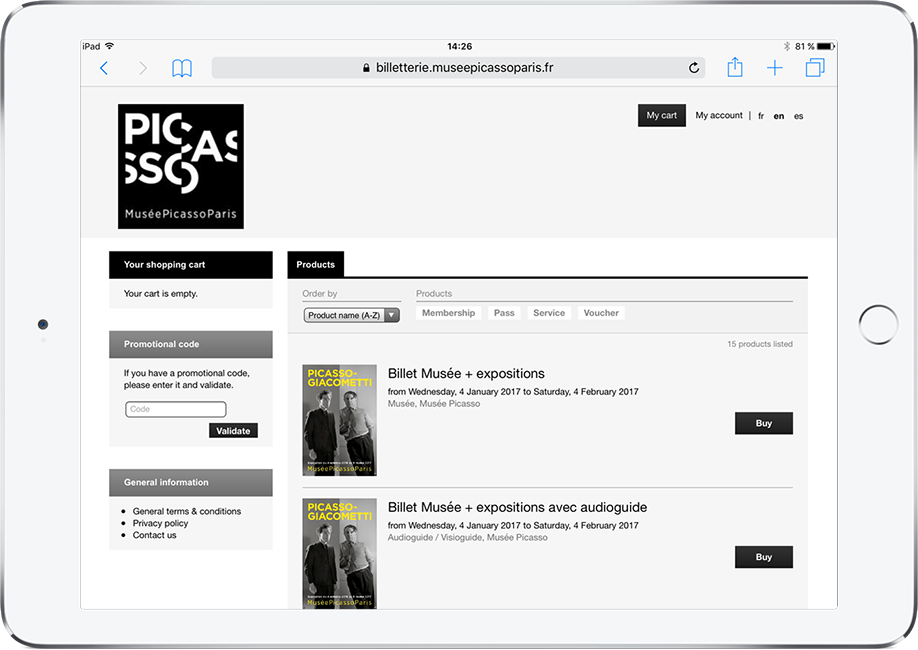The width and height of the screenshot is (918, 650).
Task: Filter products by Voucher
Action: (x=601, y=313)
